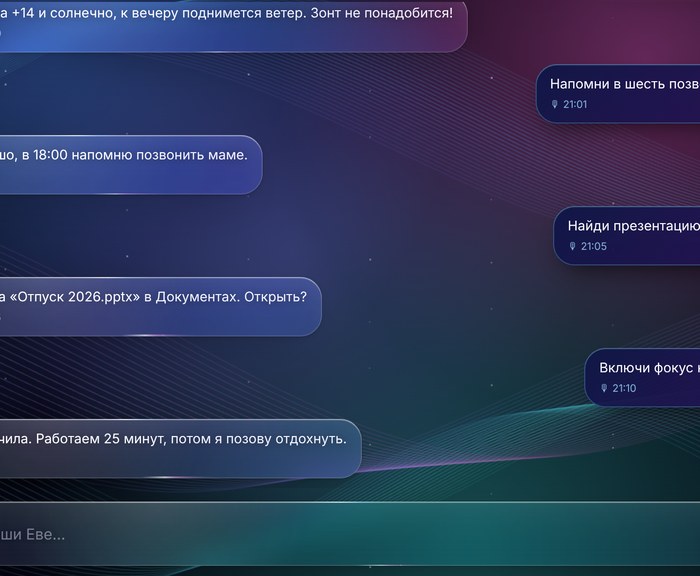Click the microphone icon beside 21:10
700x576 pixels.
(x=604, y=388)
